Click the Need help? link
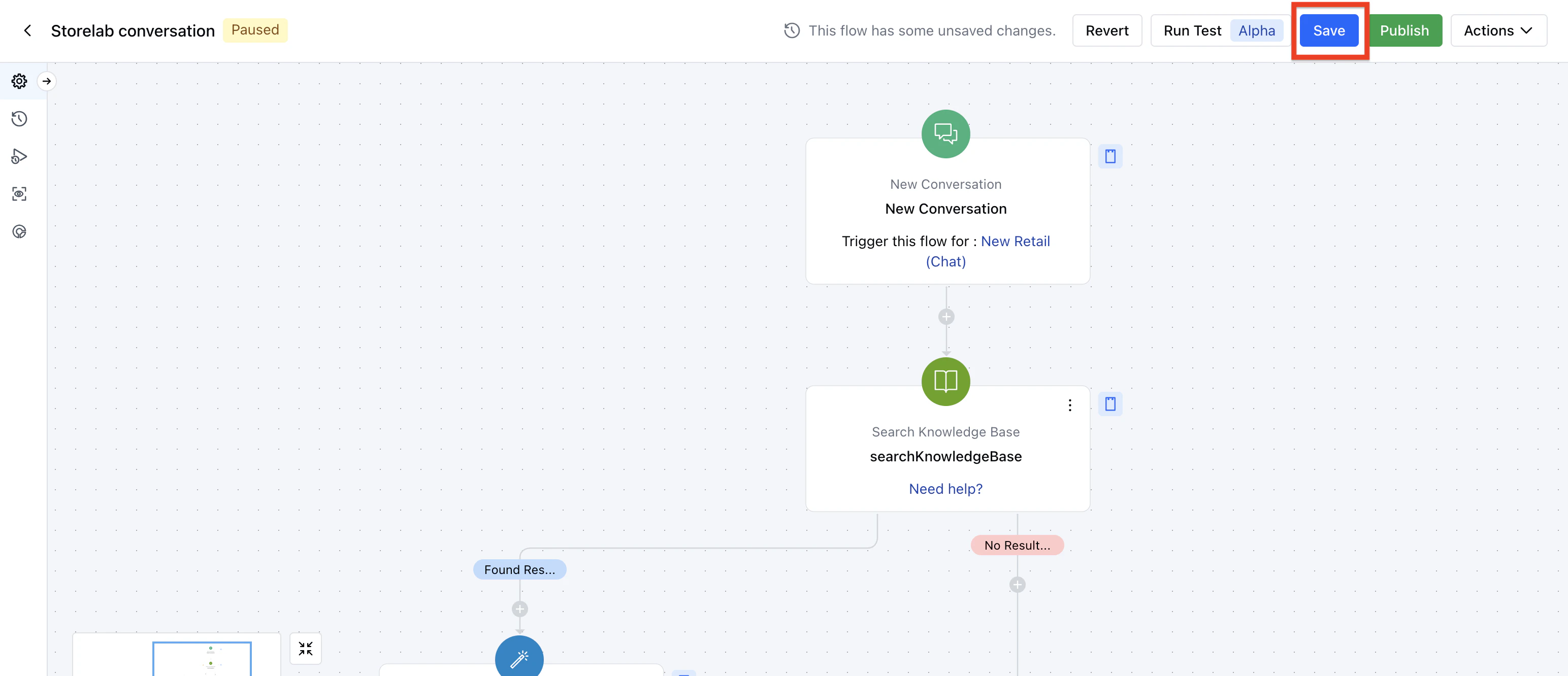Screen dimensions: 1568x676 point(945,489)
